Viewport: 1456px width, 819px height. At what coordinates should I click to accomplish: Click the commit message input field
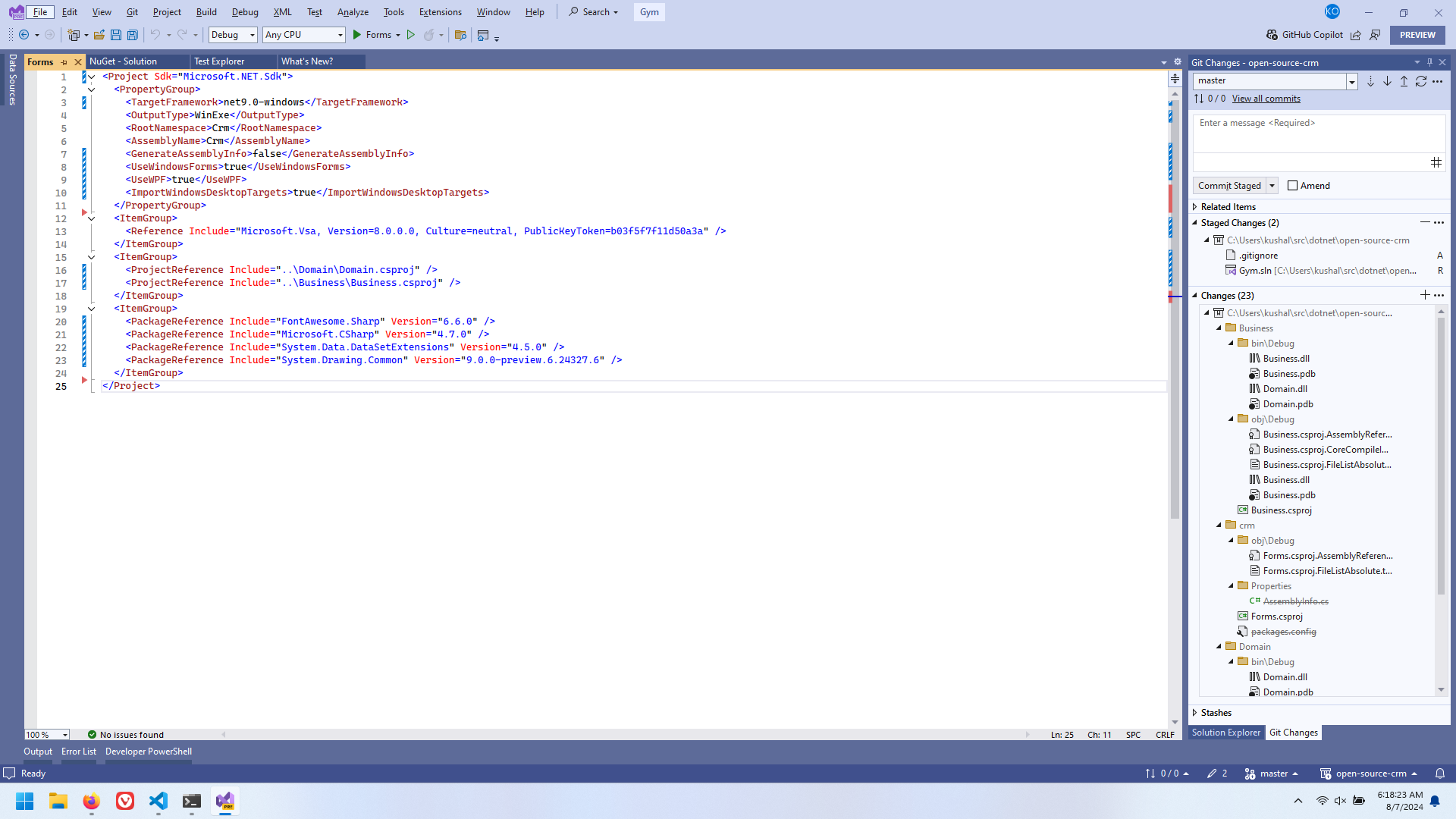point(1319,134)
